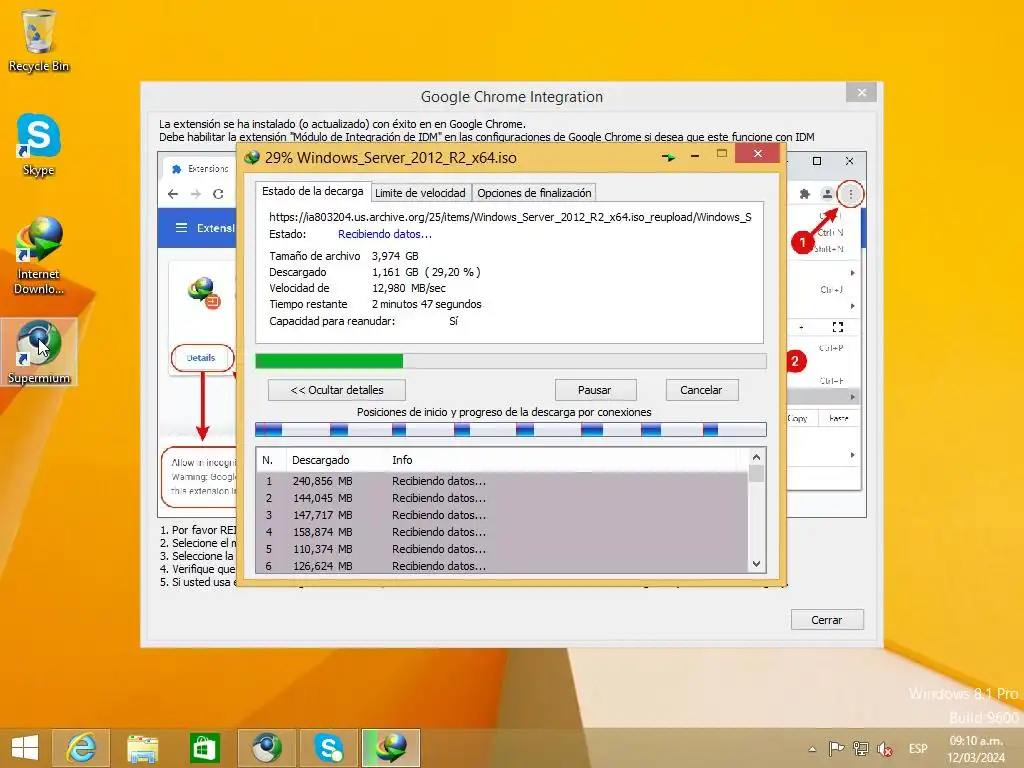The image size is (1024, 768).
Task: Open the Recycle Bin desktop icon
Action: tap(39, 40)
